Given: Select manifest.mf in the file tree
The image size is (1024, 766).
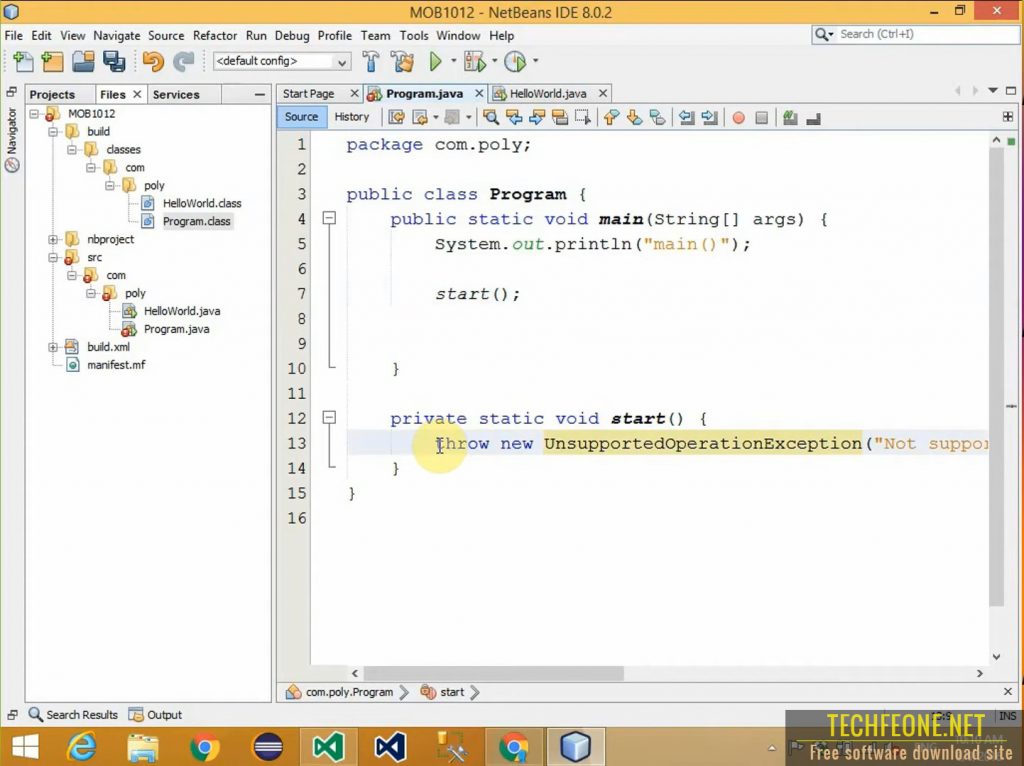Looking at the screenshot, I should [116, 366].
